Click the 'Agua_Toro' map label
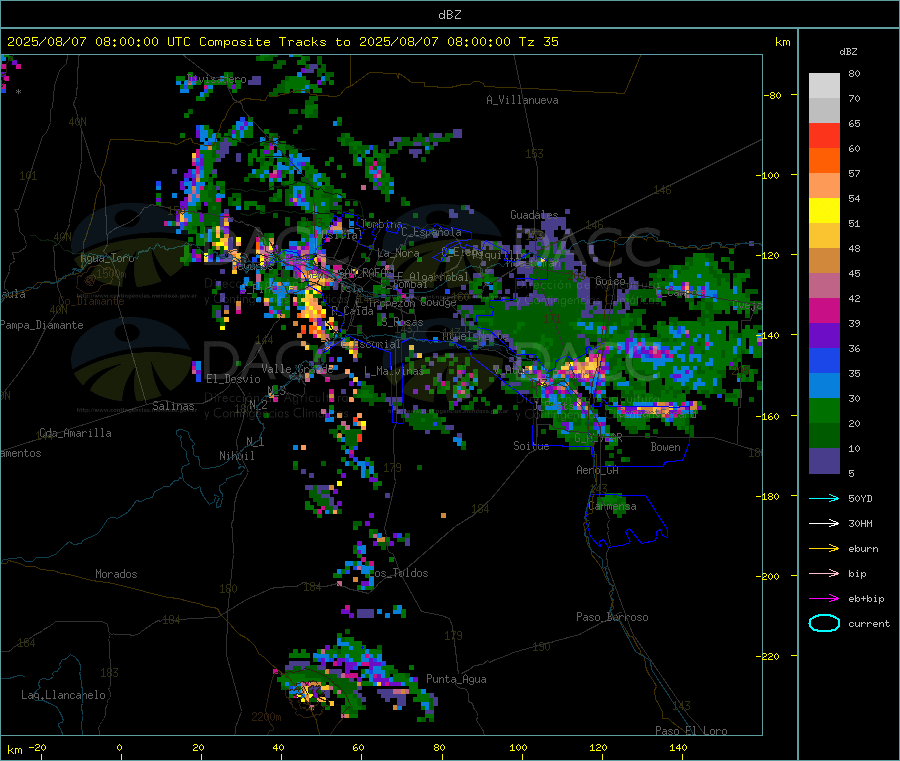 (107, 258)
